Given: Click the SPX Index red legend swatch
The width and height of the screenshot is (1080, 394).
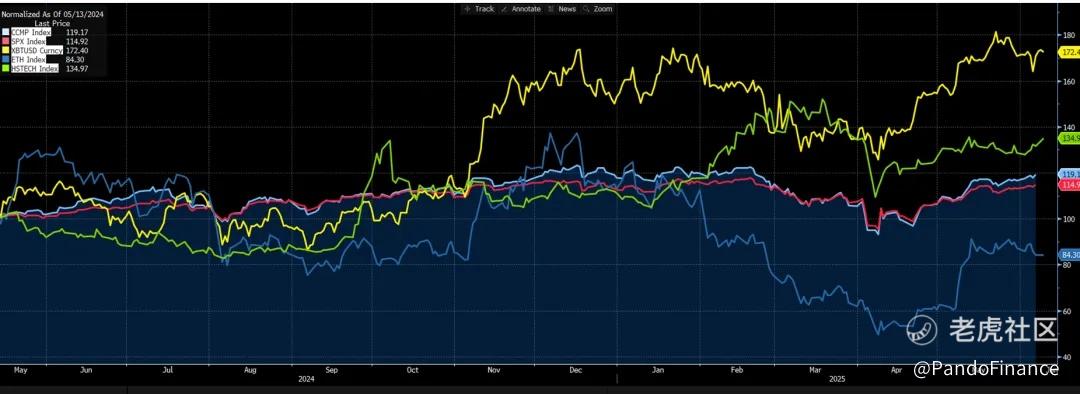Looking at the screenshot, I should click(x=6, y=41).
